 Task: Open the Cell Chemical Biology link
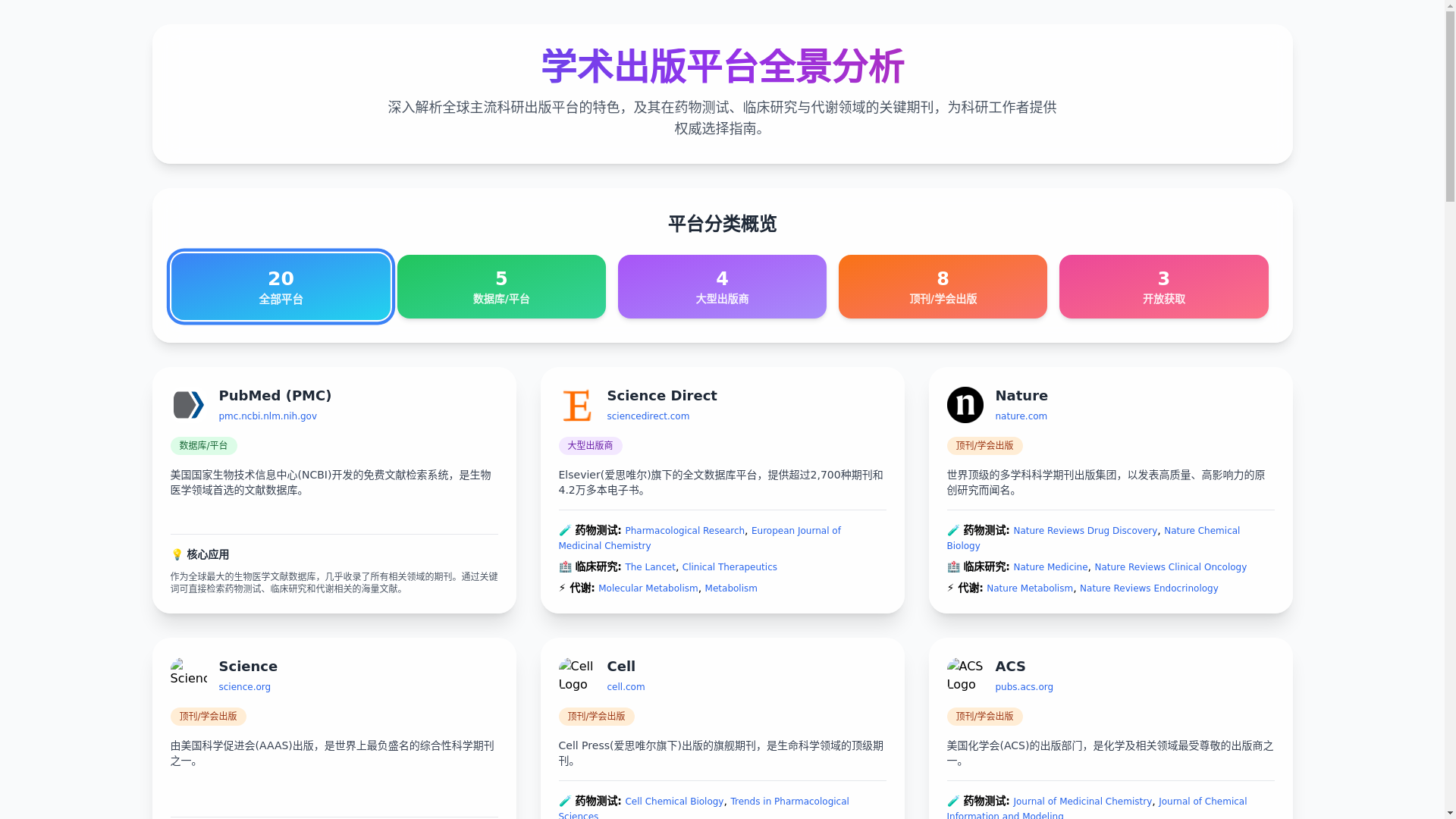coord(674,802)
